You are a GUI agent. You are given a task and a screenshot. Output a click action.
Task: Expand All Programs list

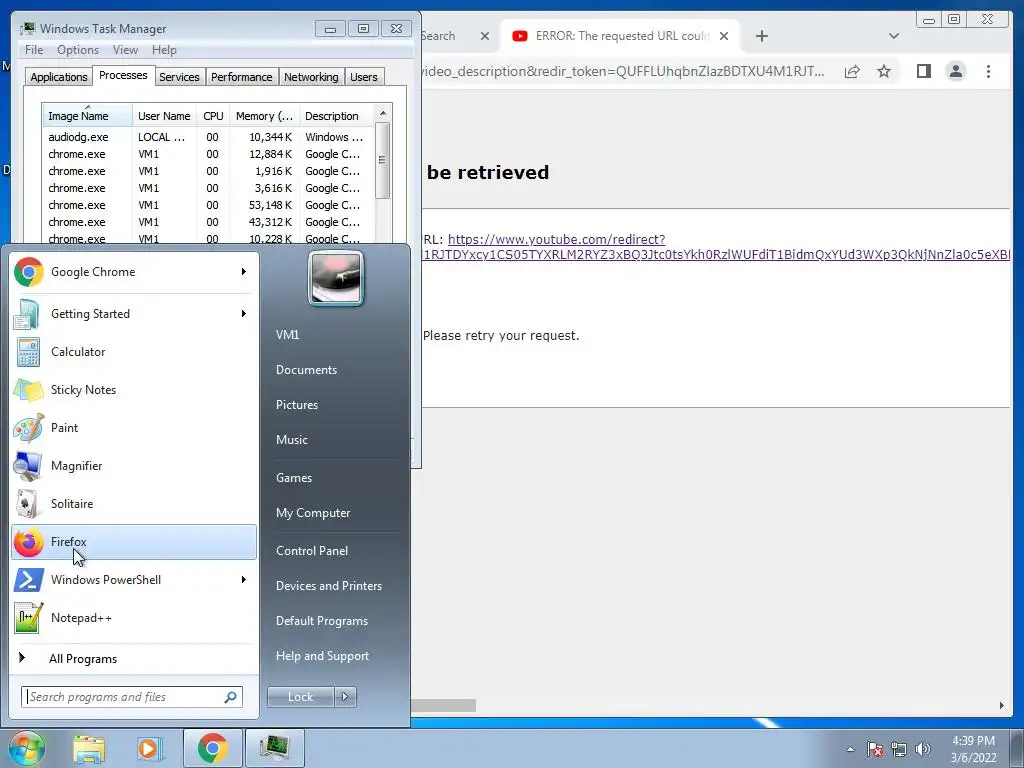click(x=82, y=659)
